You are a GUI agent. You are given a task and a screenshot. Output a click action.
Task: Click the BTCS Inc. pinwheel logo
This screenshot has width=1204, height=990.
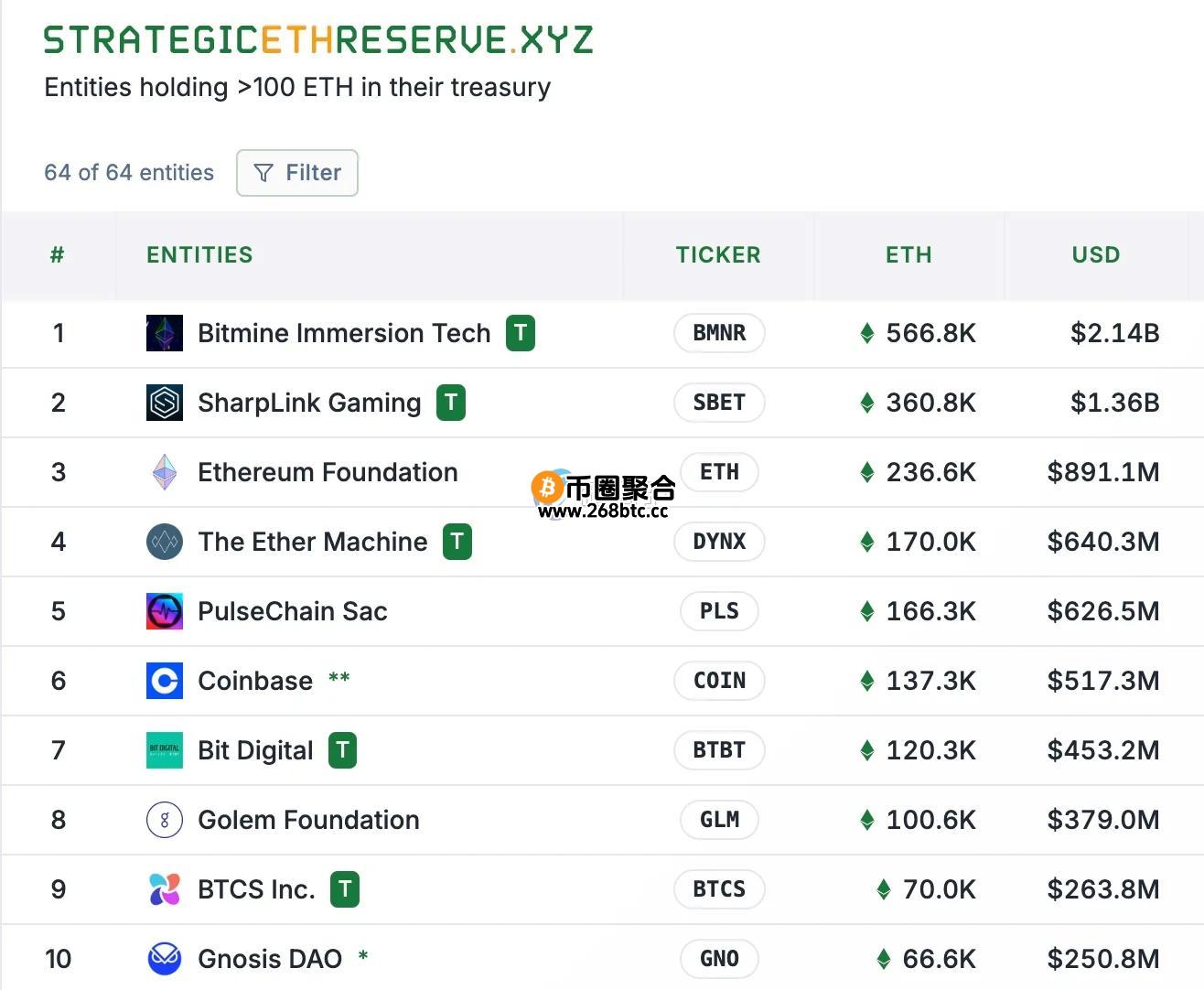(165, 889)
